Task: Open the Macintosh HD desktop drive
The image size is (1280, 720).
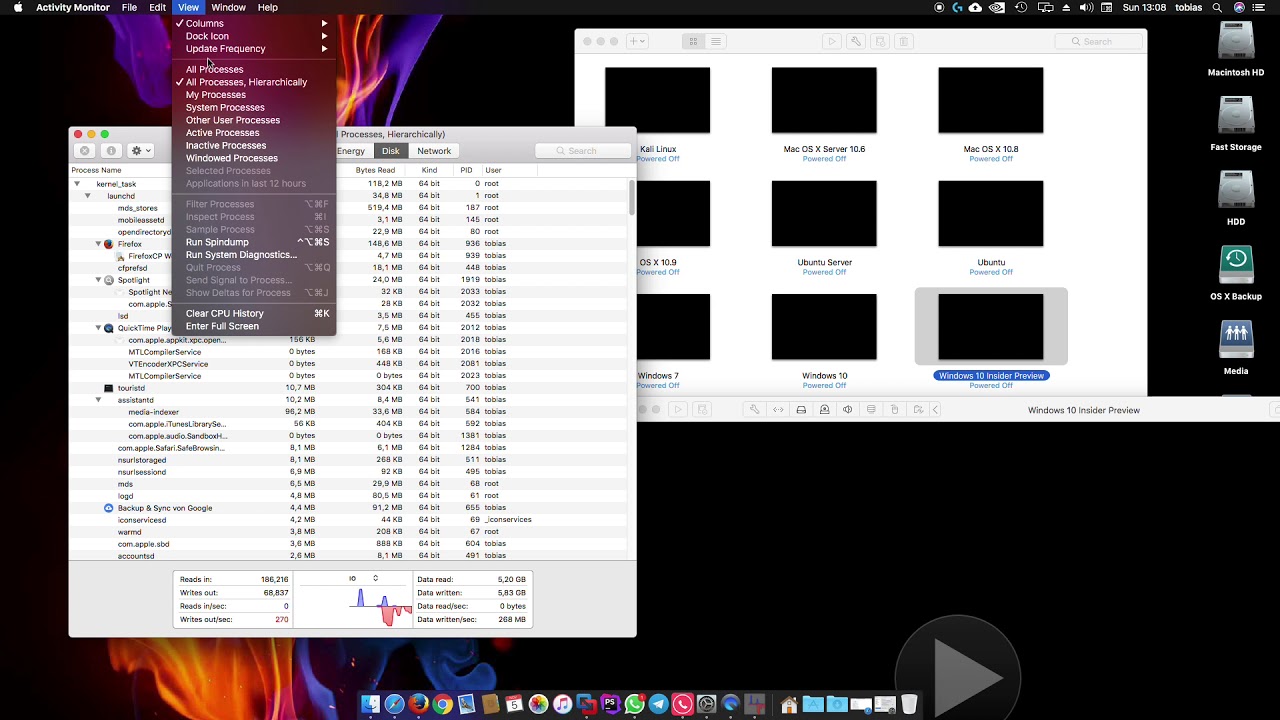Action: tap(1236, 43)
